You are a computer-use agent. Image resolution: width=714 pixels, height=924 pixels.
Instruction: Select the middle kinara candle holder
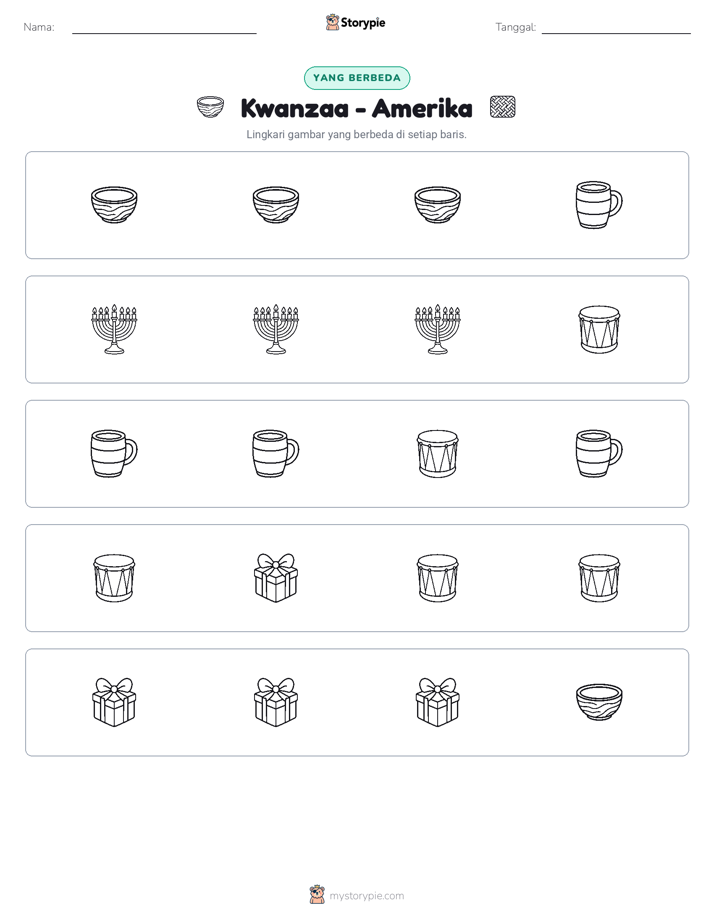(276, 329)
